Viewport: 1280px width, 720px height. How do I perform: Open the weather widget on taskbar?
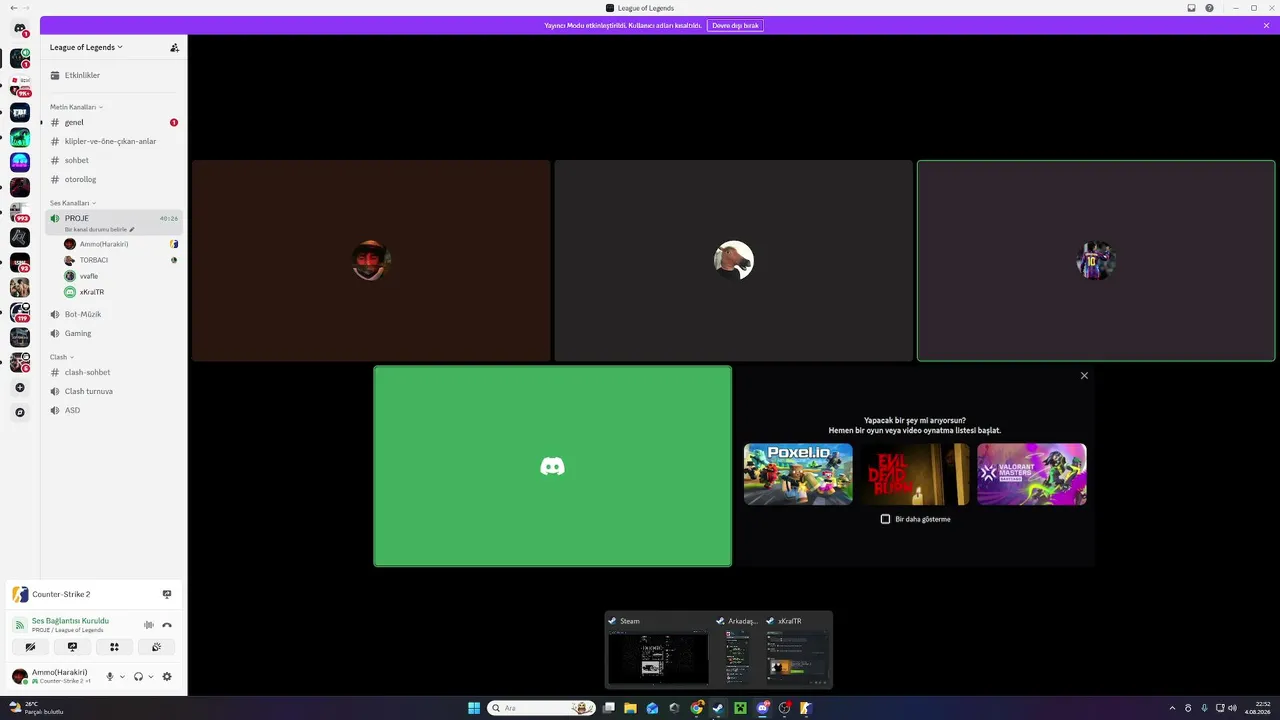click(37, 708)
